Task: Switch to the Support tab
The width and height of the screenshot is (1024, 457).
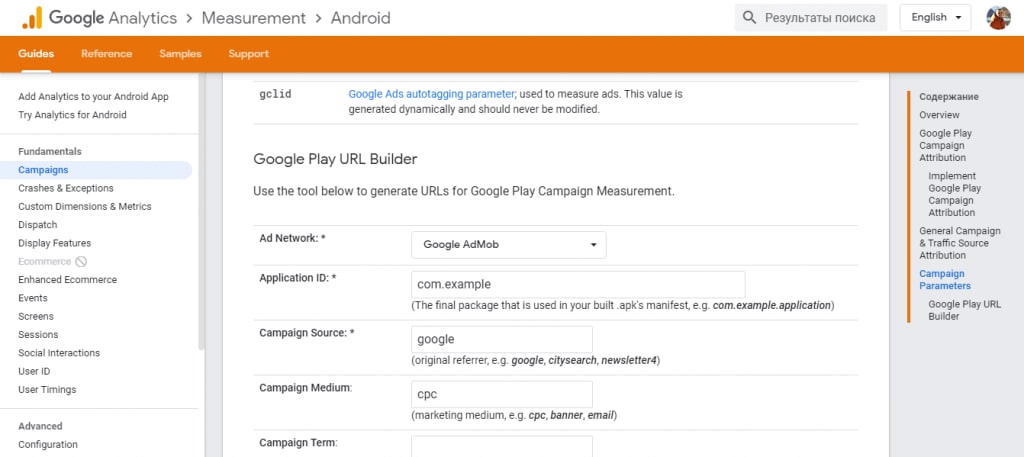Action: [249, 54]
